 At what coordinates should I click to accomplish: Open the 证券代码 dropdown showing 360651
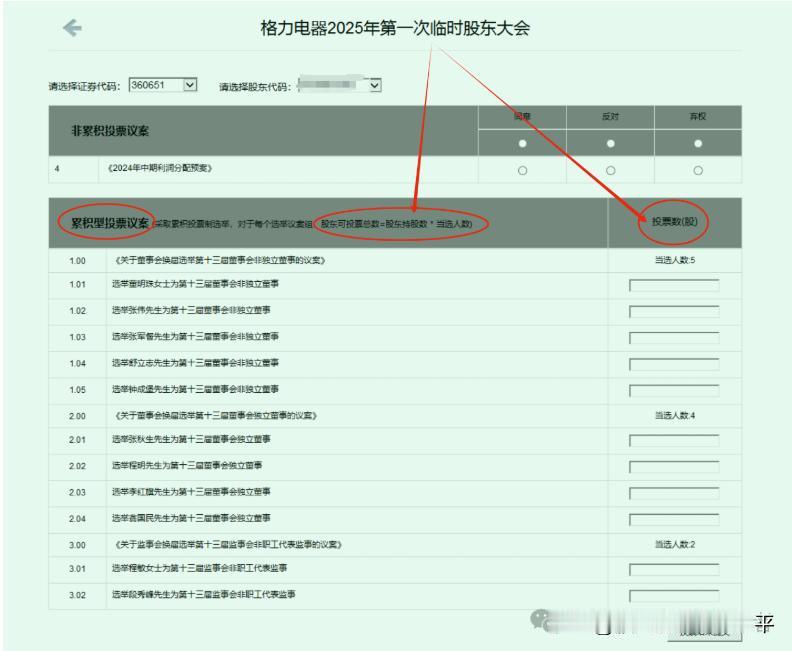click(x=163, y=85)
